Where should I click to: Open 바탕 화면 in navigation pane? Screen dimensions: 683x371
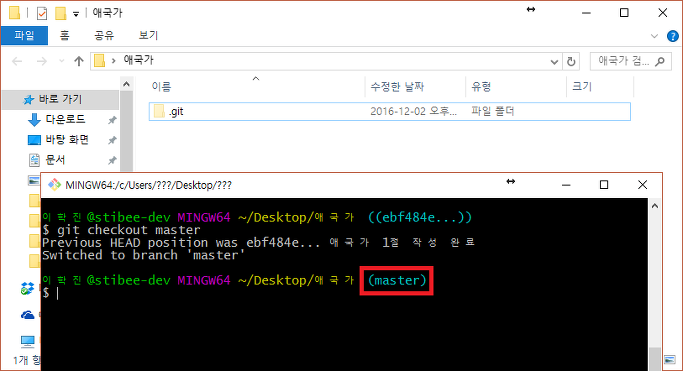[67, 139]
